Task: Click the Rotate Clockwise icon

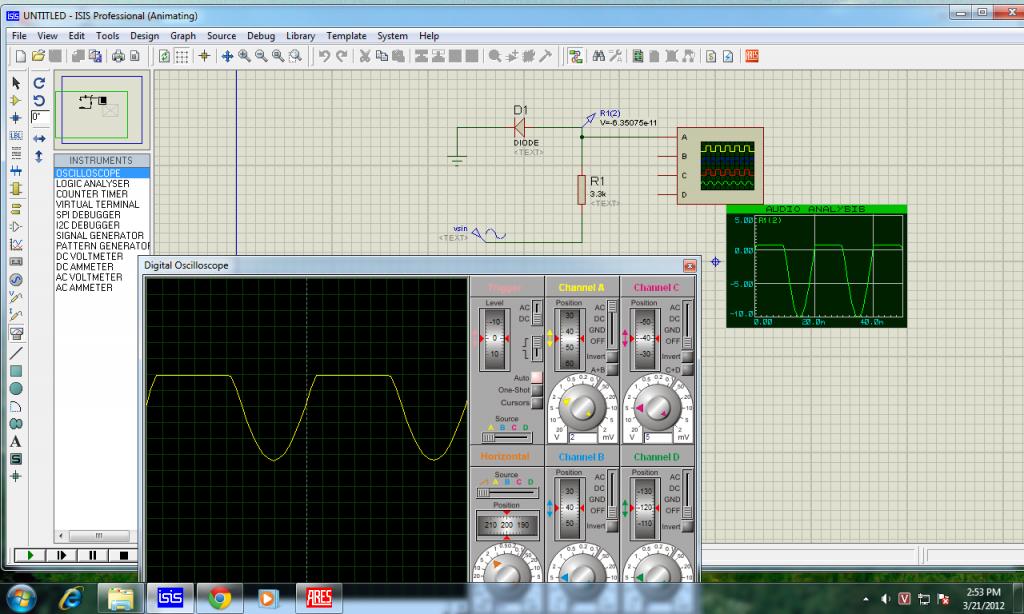Action: tap(39, 83)
